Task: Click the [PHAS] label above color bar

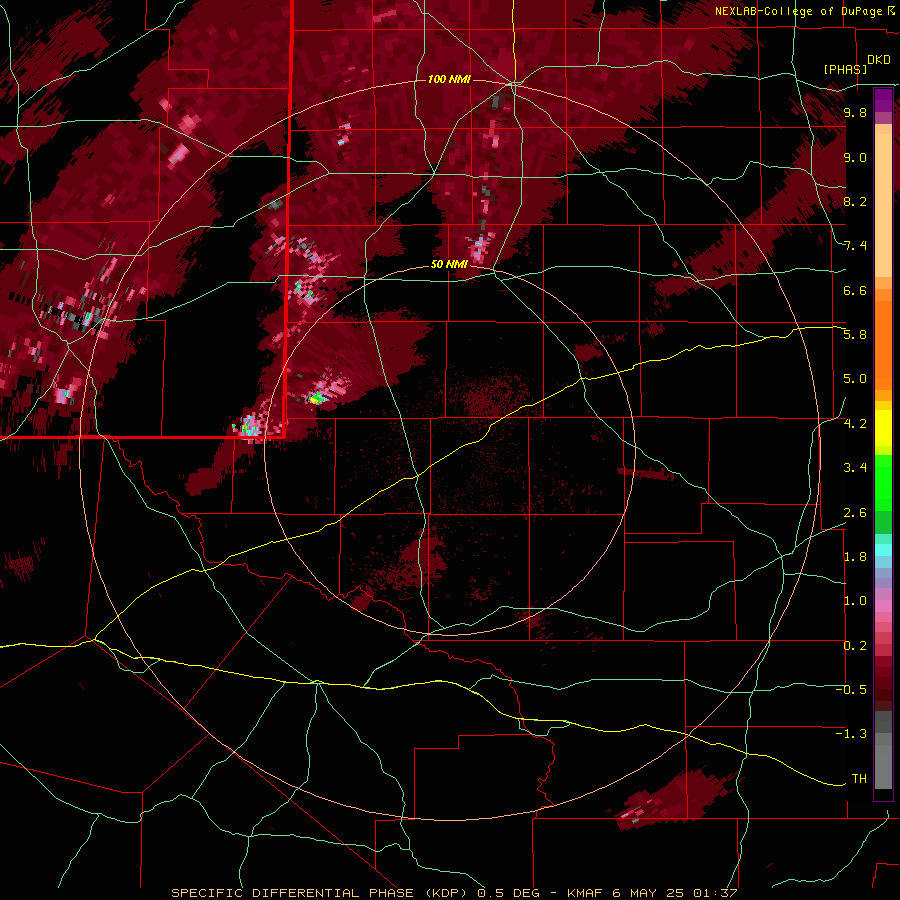Action: coord(845,69)
